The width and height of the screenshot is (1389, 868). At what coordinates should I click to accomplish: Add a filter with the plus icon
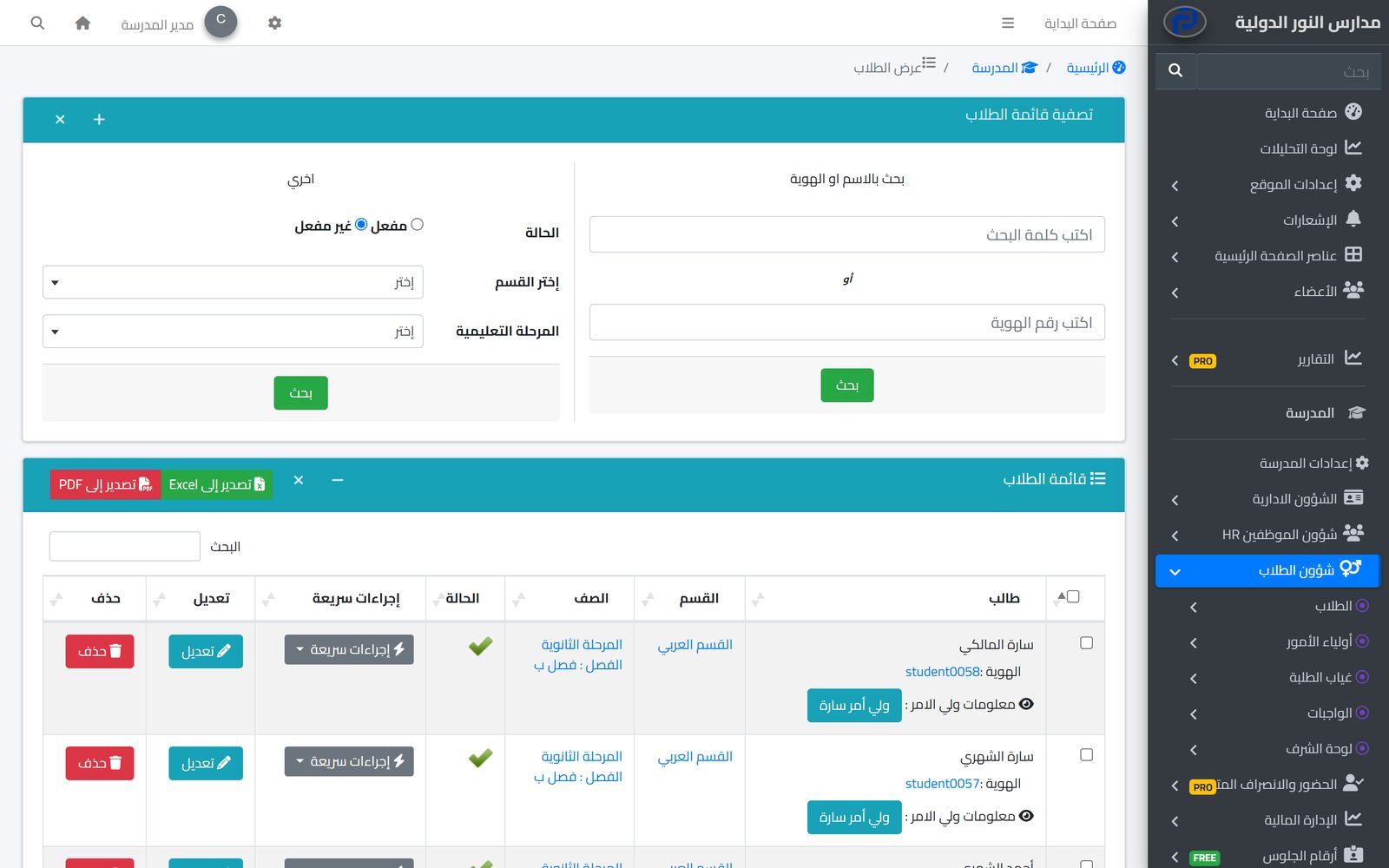[x=99, y=120]
